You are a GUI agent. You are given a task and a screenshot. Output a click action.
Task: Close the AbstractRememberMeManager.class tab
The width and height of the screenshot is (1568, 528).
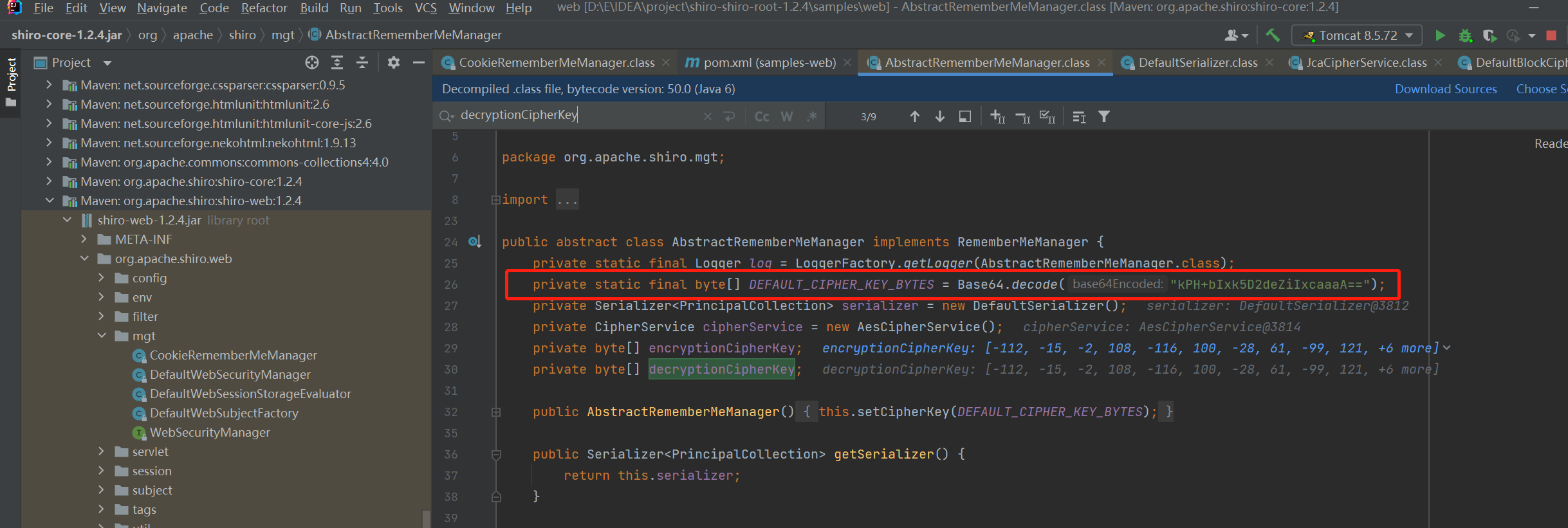coord(1102,62)
